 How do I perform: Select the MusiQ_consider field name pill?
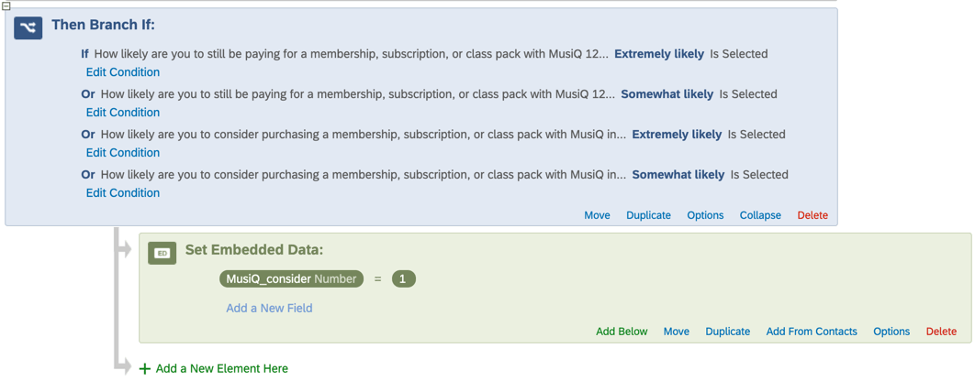coord(291,279)
